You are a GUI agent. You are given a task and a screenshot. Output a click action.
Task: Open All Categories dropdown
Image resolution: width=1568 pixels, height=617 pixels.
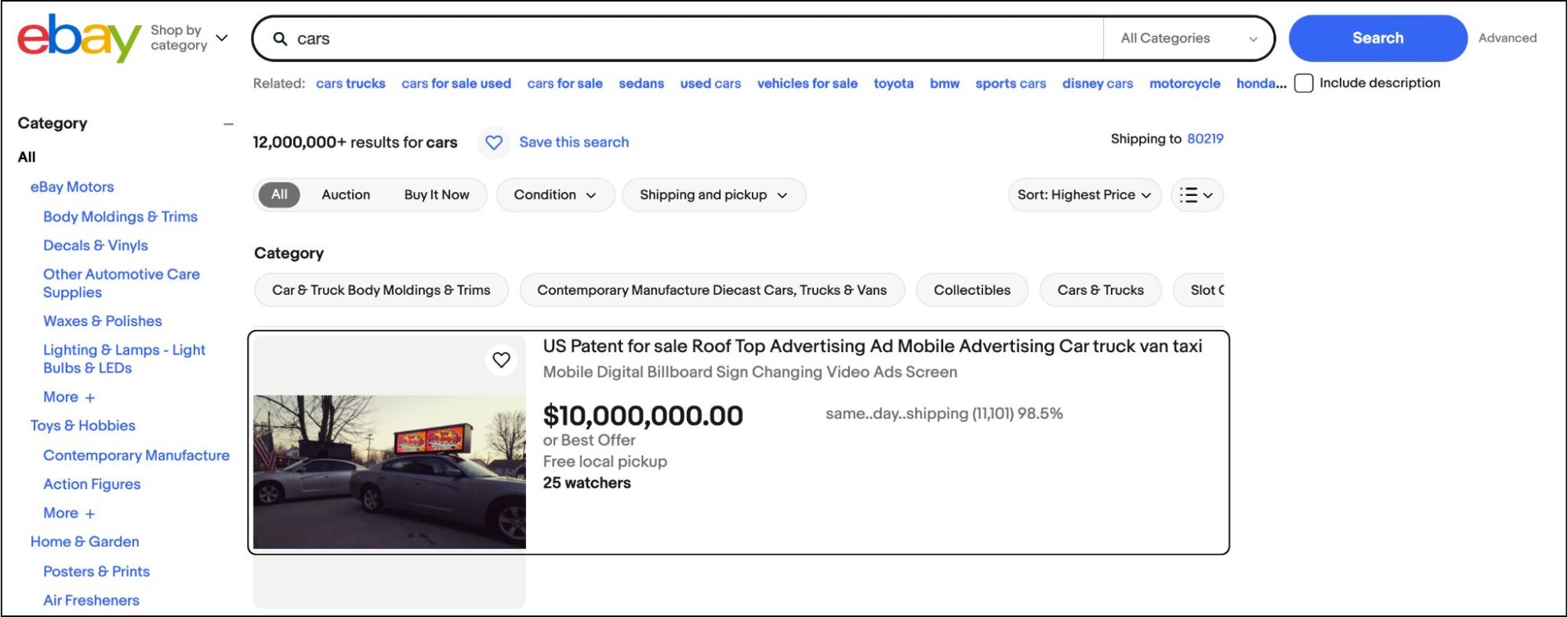pos(1188,38)
